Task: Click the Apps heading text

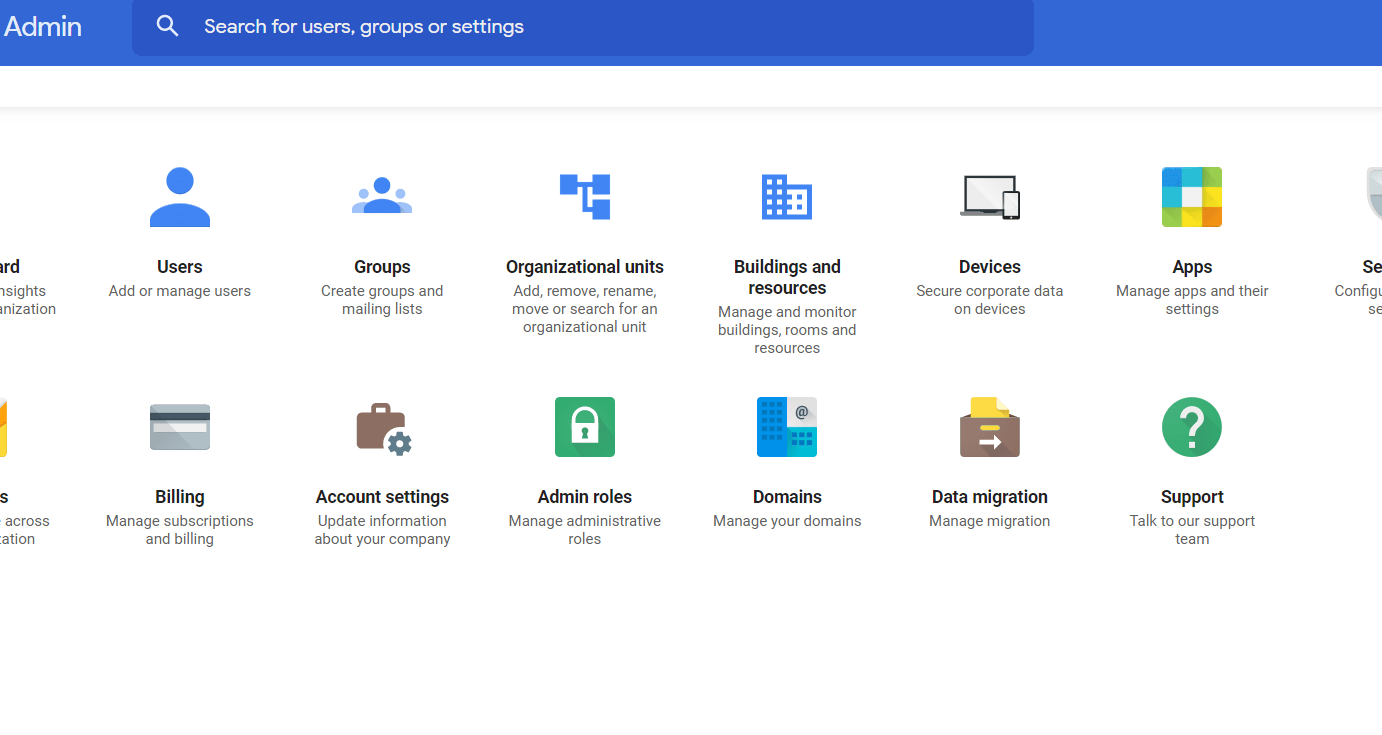Action: click(x=1192, y=267)
